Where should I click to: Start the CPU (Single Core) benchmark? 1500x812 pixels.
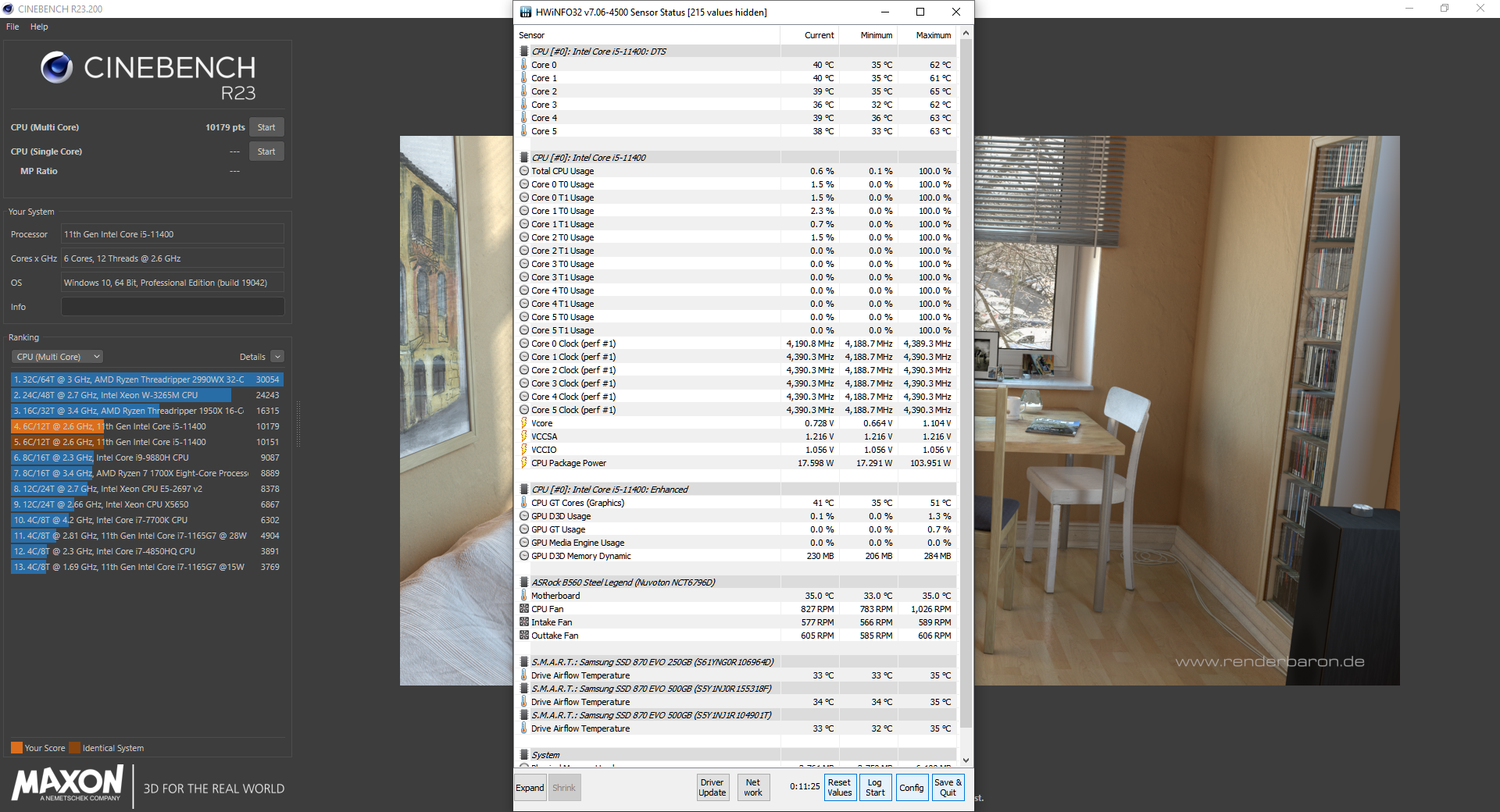tap(266, 151)
